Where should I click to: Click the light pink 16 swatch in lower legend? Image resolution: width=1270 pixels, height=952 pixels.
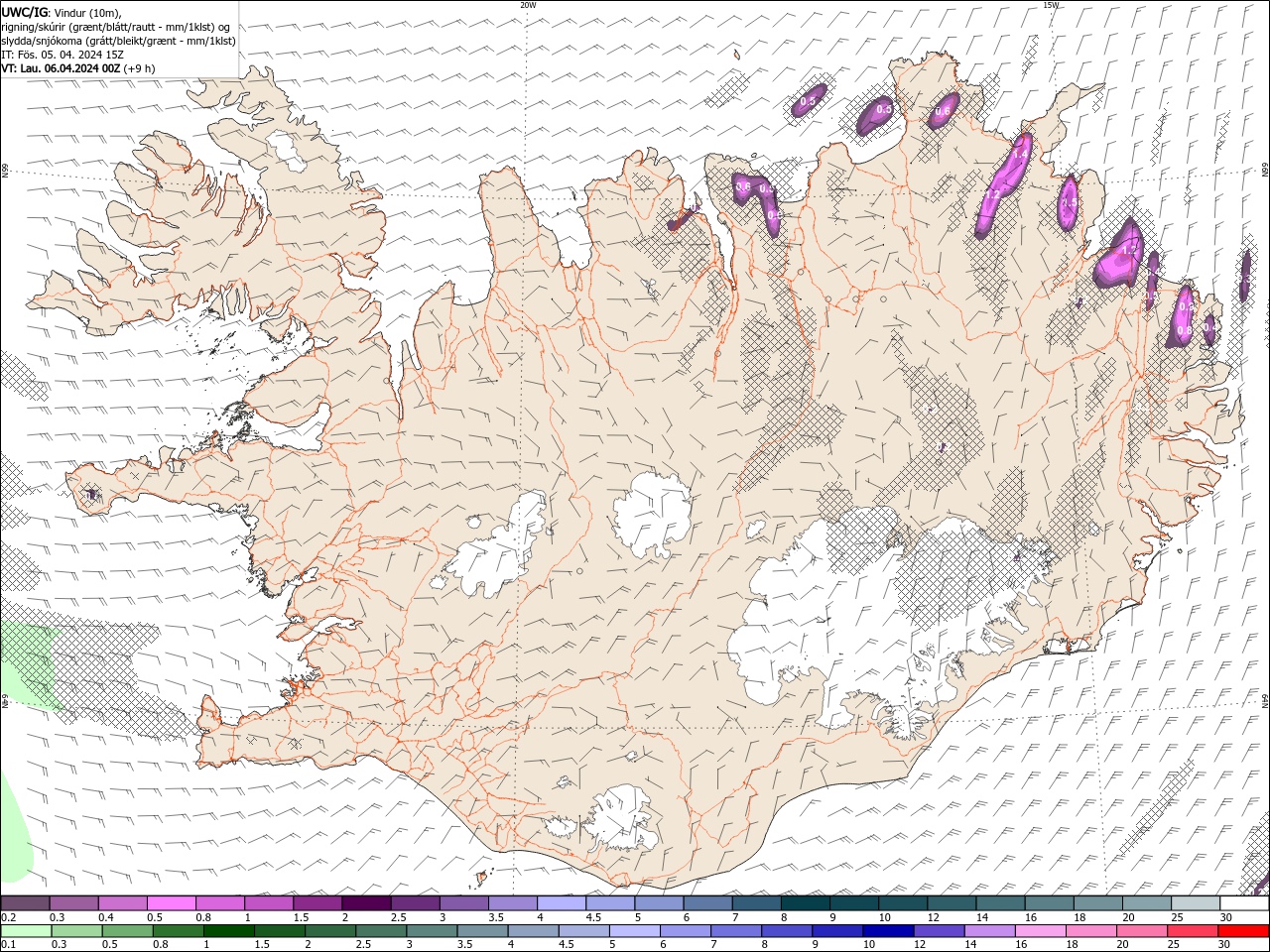click(x=1040, y=931)
